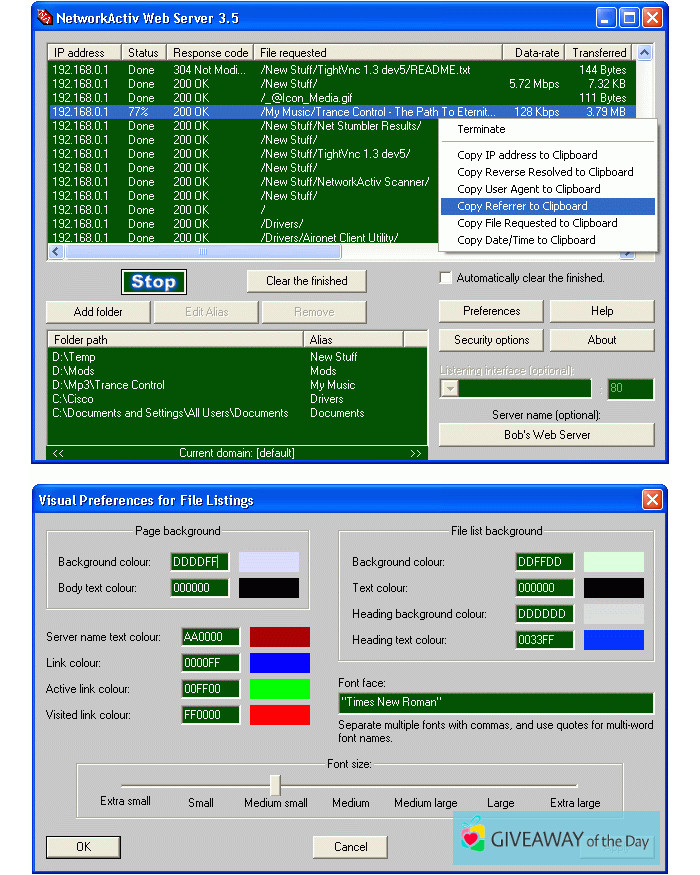Close the Visual Preferences dialog
Viewport: 700px width, 875px height.
(652, 499)
